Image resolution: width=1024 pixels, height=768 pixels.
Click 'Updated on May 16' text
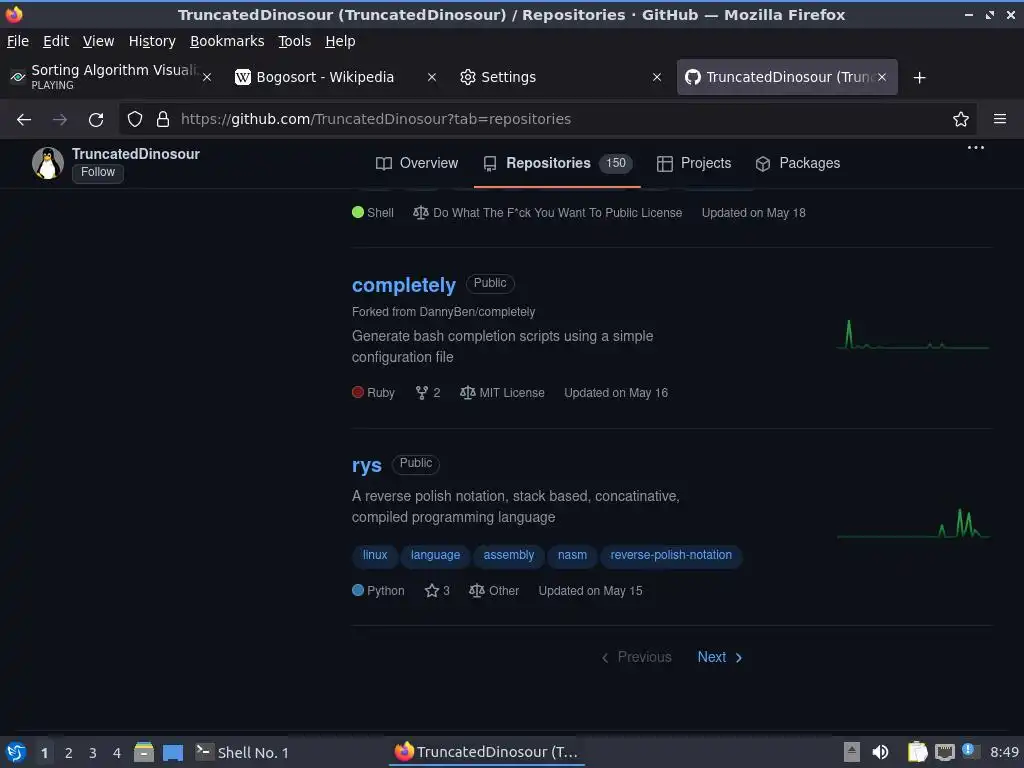pyautogui.click(x=616, y=393)
